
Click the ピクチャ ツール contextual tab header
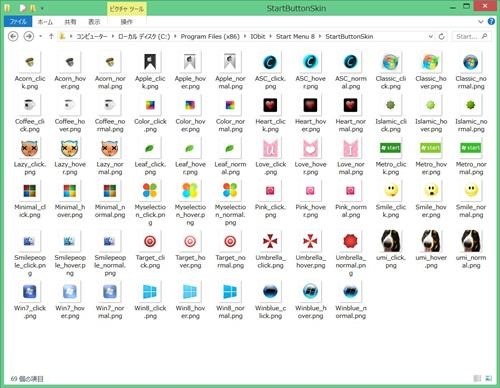tap(127, 9)
